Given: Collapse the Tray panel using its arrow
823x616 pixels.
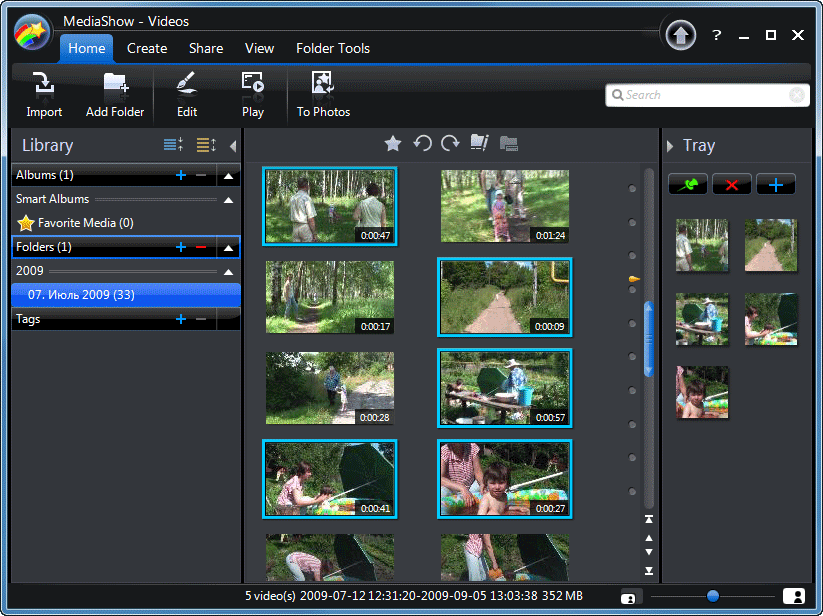Looking at the screenshot, I should [670, 146].
